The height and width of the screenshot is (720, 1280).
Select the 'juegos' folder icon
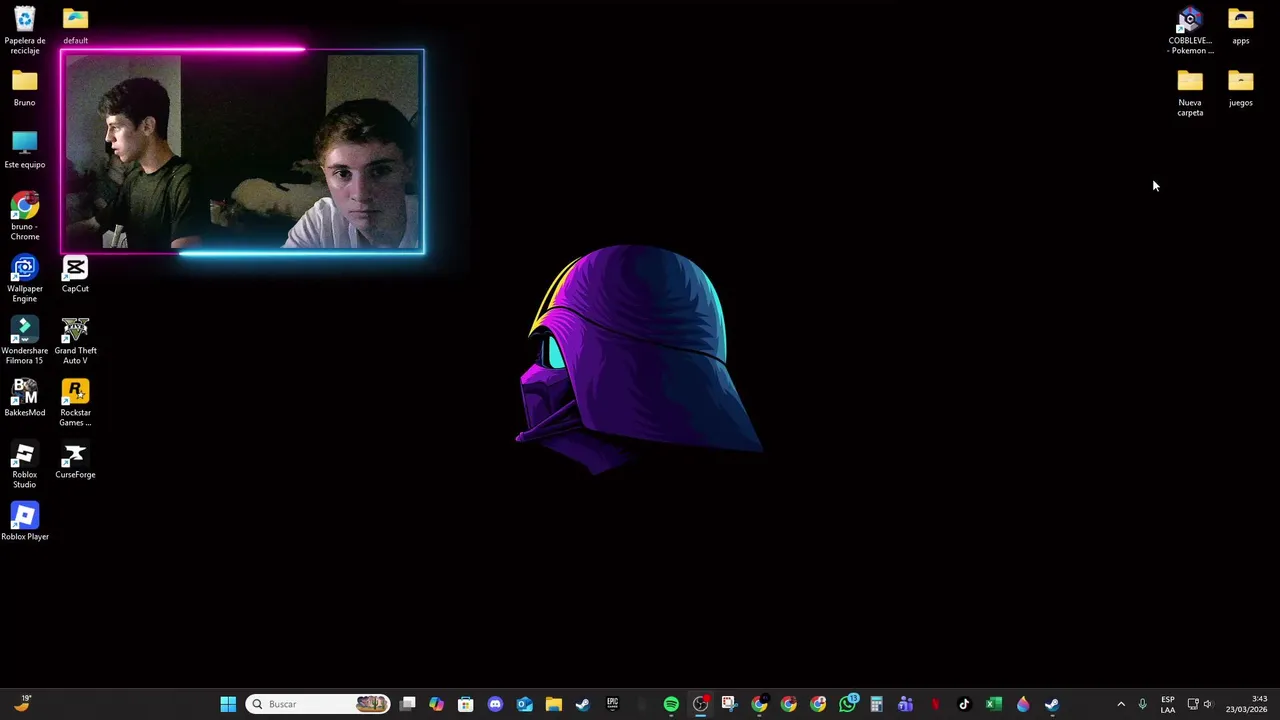click(1241, 88)
